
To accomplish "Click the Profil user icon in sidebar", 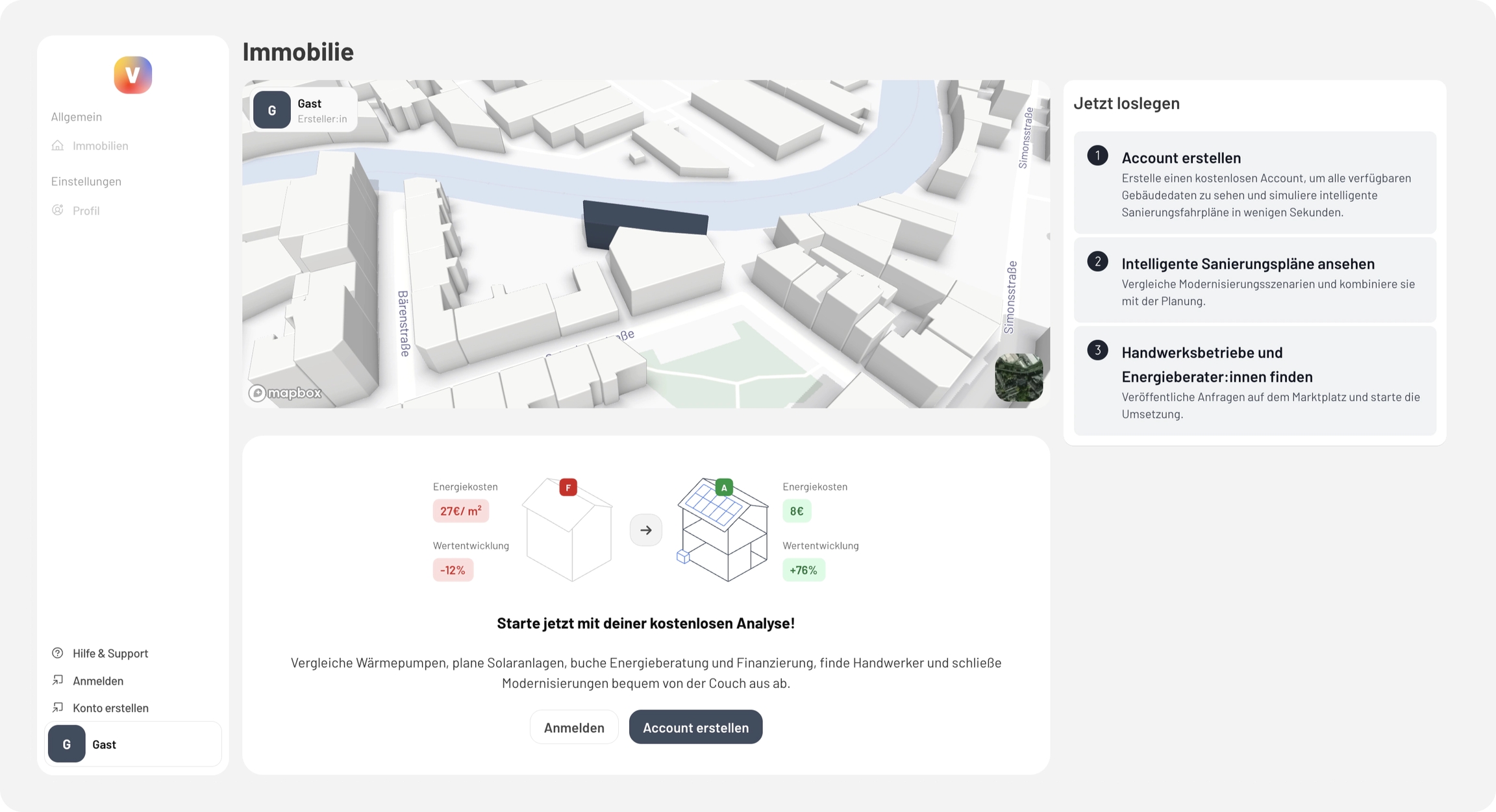I will (x=58, y=210).
